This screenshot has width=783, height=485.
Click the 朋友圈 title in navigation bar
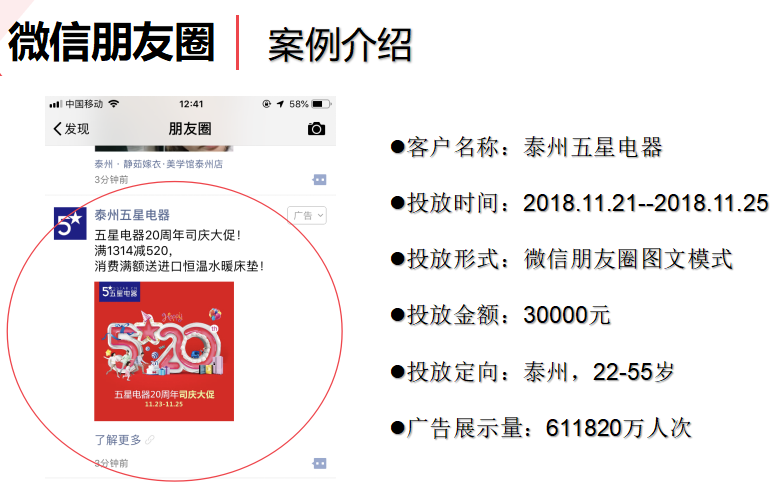point(190,129)
